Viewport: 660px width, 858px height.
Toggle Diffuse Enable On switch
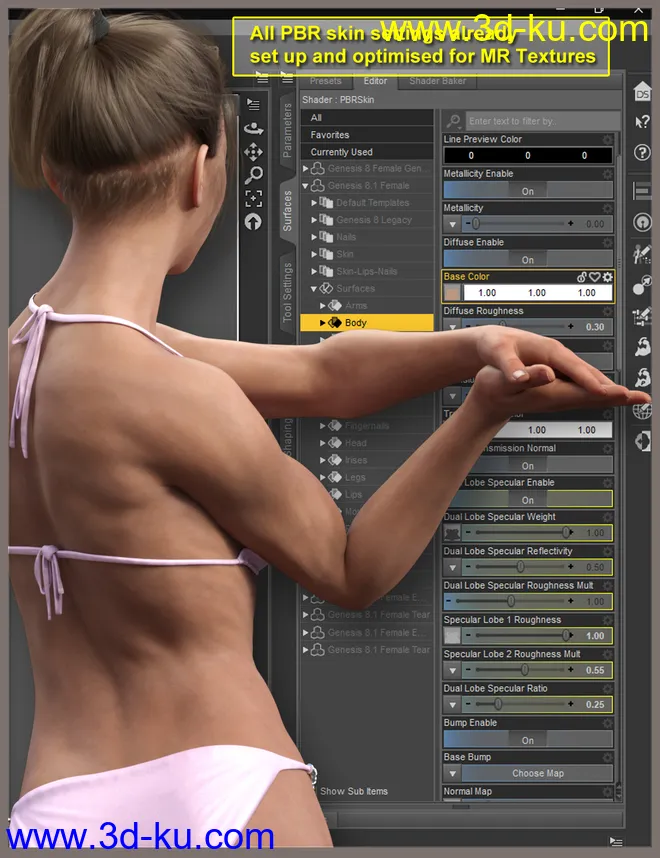point(528,259)
